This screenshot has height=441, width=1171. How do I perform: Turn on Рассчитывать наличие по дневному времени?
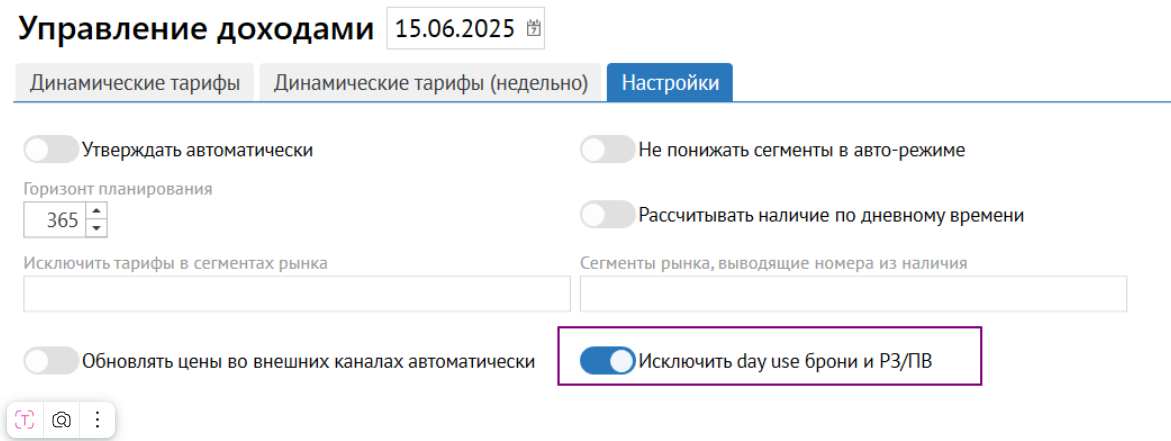(607, 215)
